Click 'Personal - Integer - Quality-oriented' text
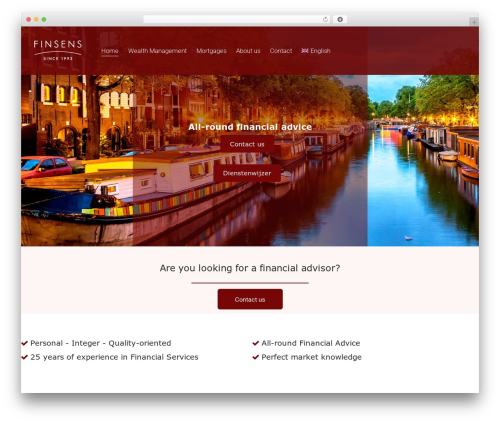The width and height of the screenshot is (500, 423). [x=101, y=343]
